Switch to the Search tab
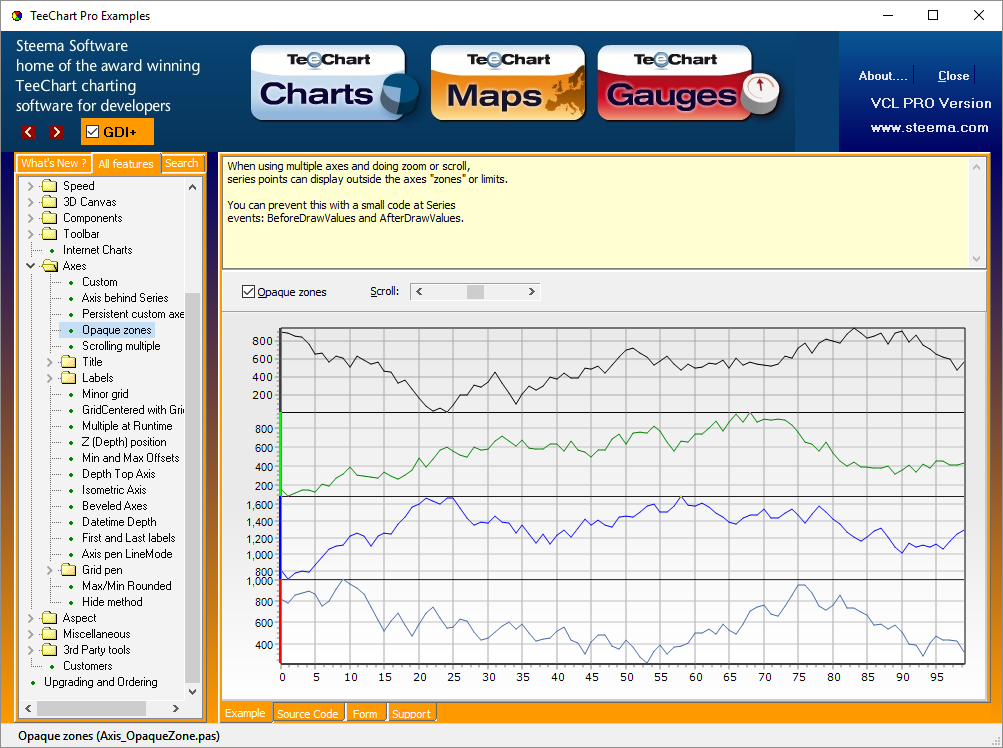Screen dimensions: 1003x748 182,163
